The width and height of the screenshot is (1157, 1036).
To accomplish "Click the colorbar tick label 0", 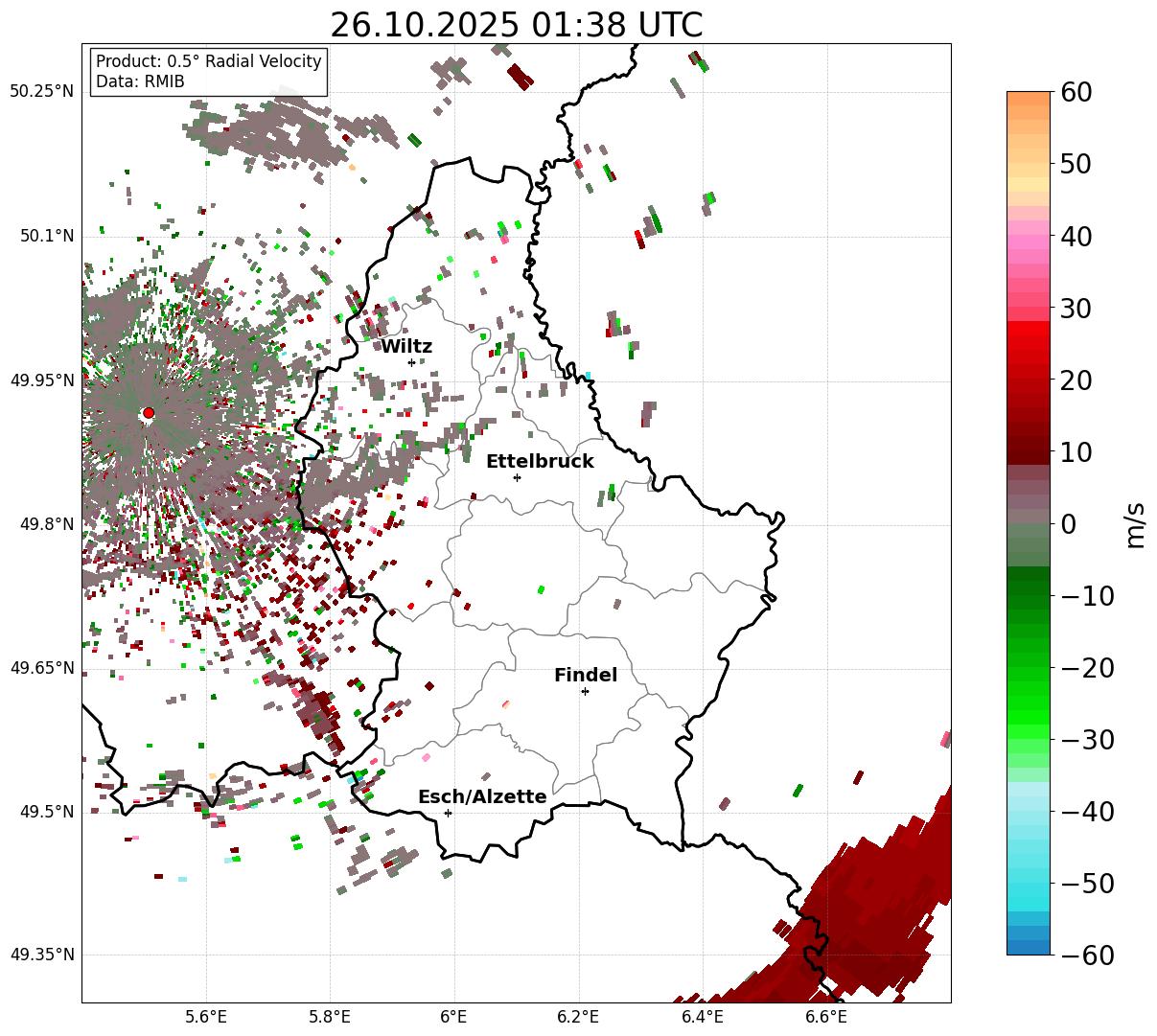I will point(1068,524).
